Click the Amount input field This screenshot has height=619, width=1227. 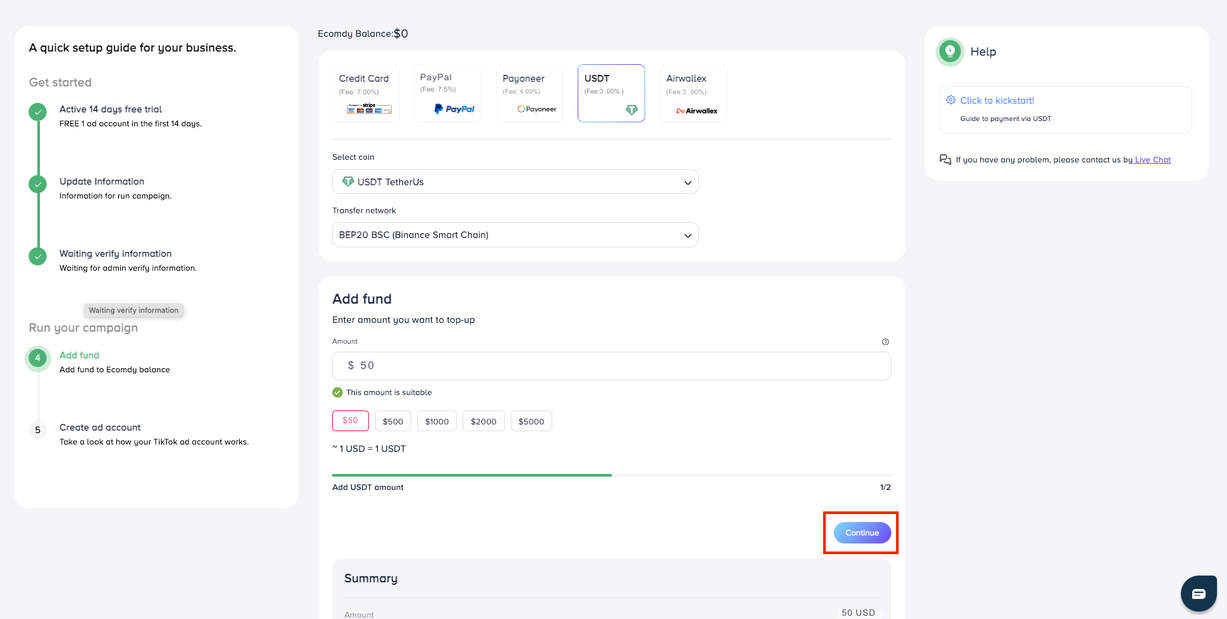[611, 366]
